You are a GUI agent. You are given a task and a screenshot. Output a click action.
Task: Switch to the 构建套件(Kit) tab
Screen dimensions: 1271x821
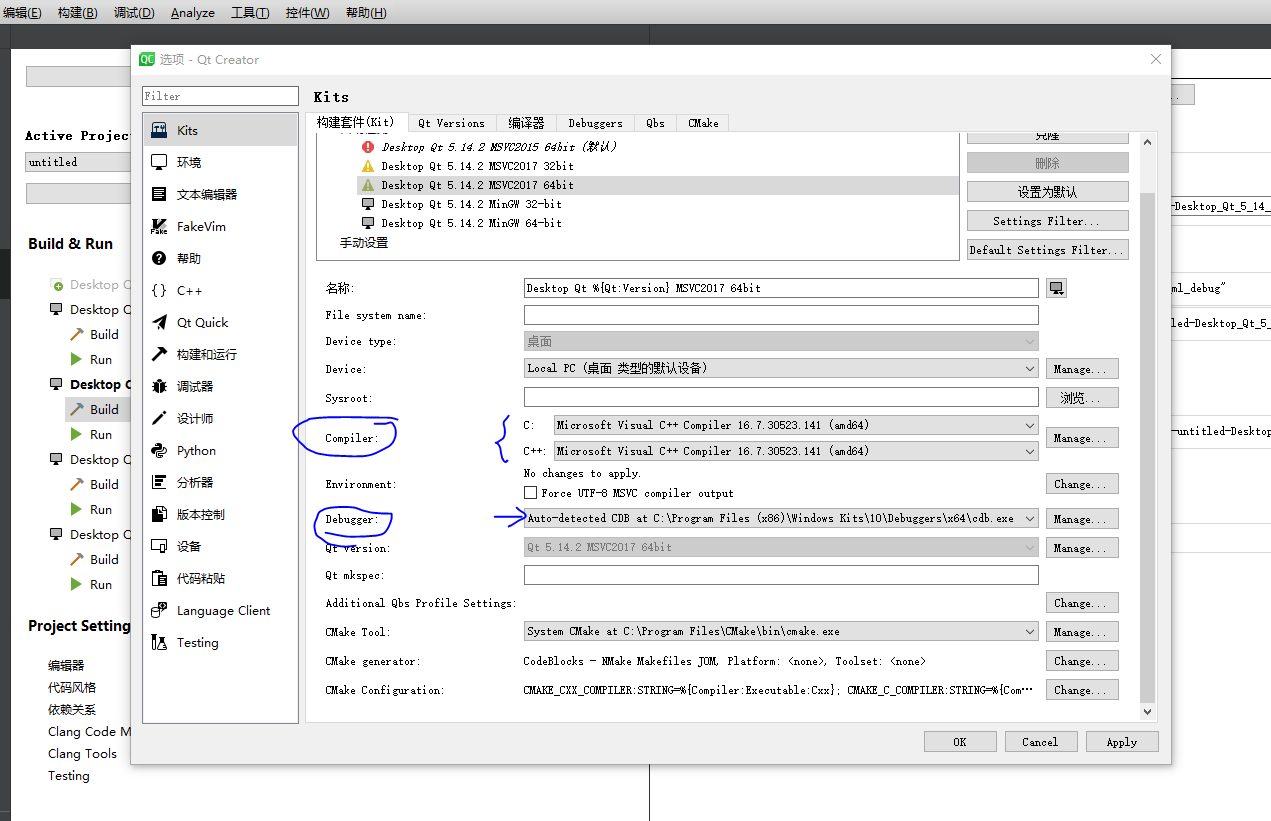tap(355, 122)
